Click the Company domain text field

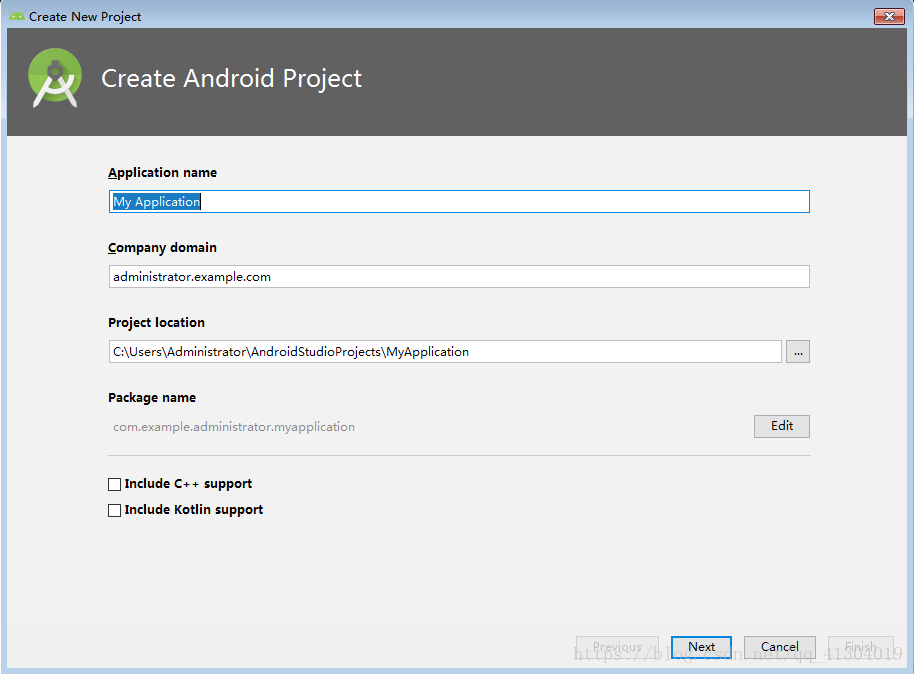pyautogui.click(x=459, y=276)
